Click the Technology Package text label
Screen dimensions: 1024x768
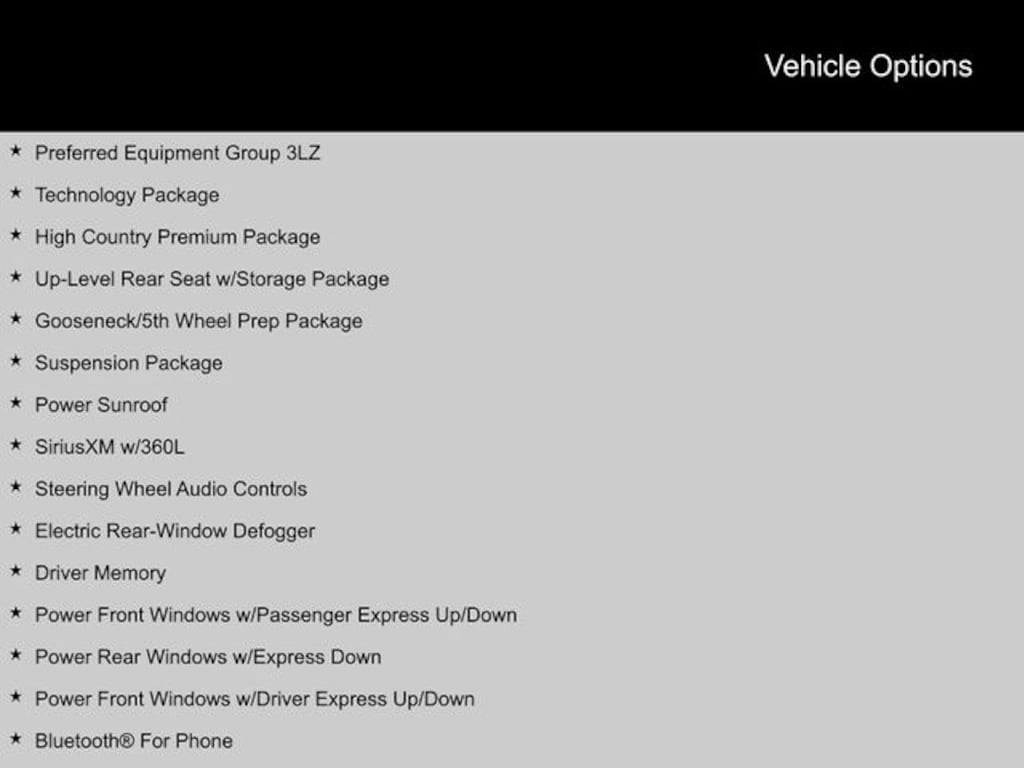click(126, 195)
